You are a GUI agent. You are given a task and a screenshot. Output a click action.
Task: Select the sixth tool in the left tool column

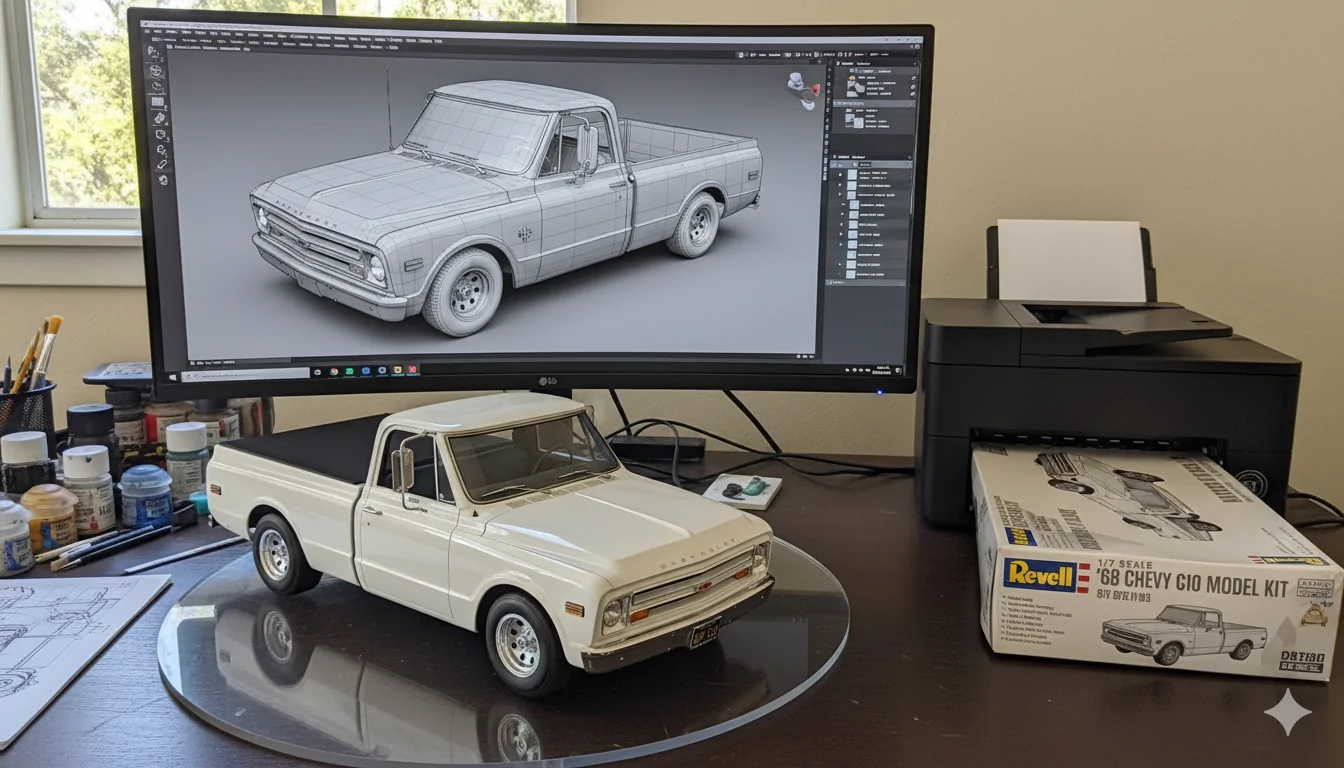[161, 135]
